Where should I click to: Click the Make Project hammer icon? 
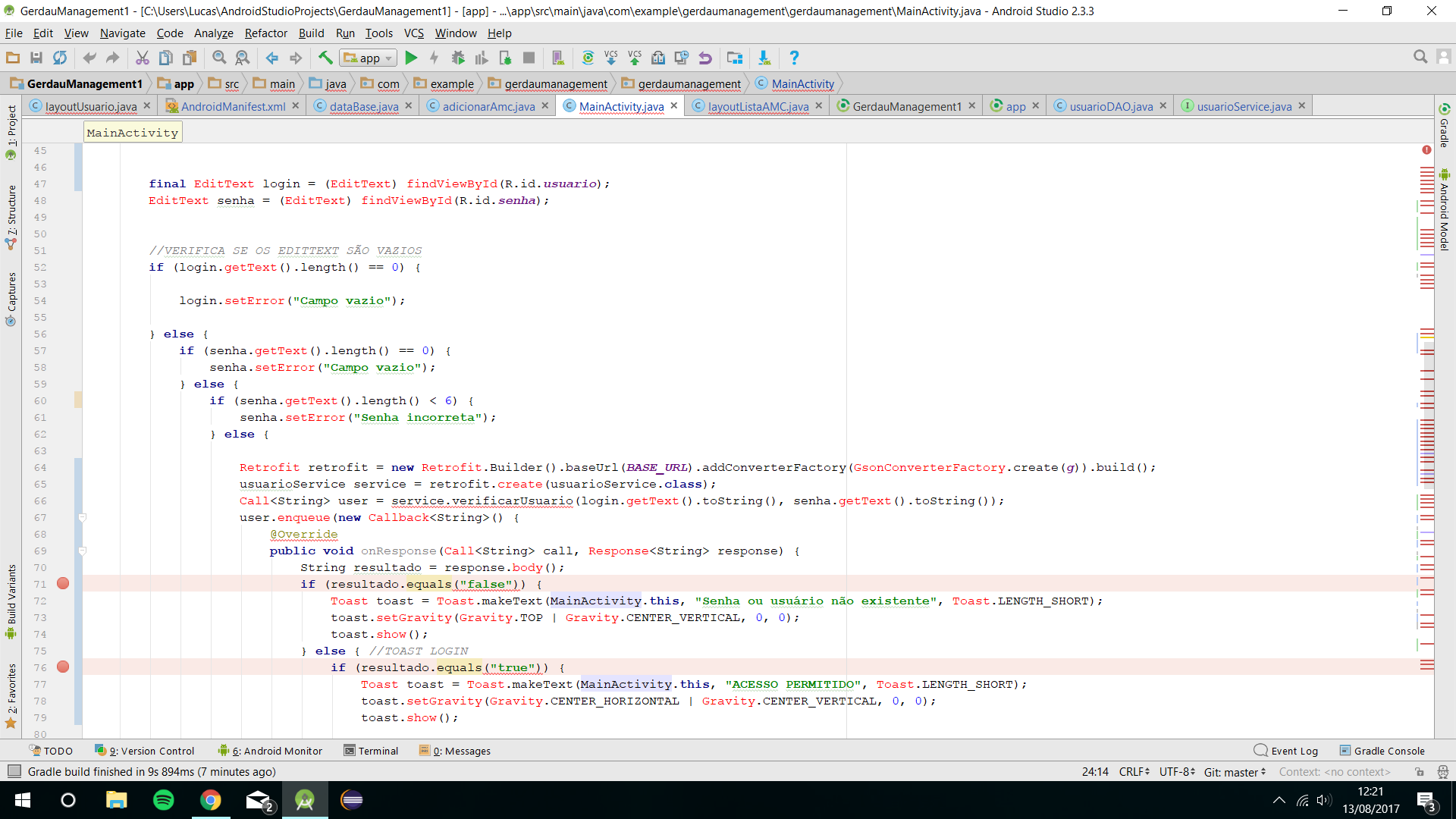point(325,58)
